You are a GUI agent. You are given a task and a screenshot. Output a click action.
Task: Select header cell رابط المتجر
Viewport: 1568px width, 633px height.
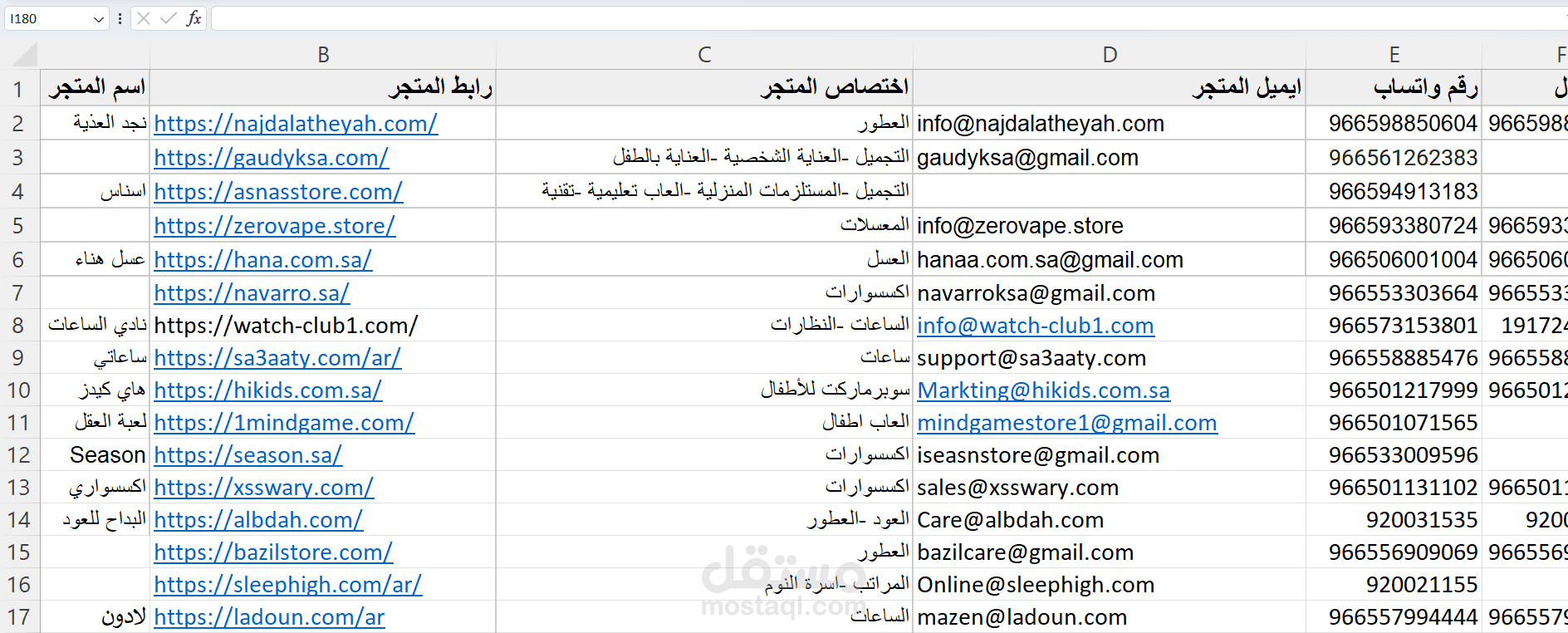point(323,87)
